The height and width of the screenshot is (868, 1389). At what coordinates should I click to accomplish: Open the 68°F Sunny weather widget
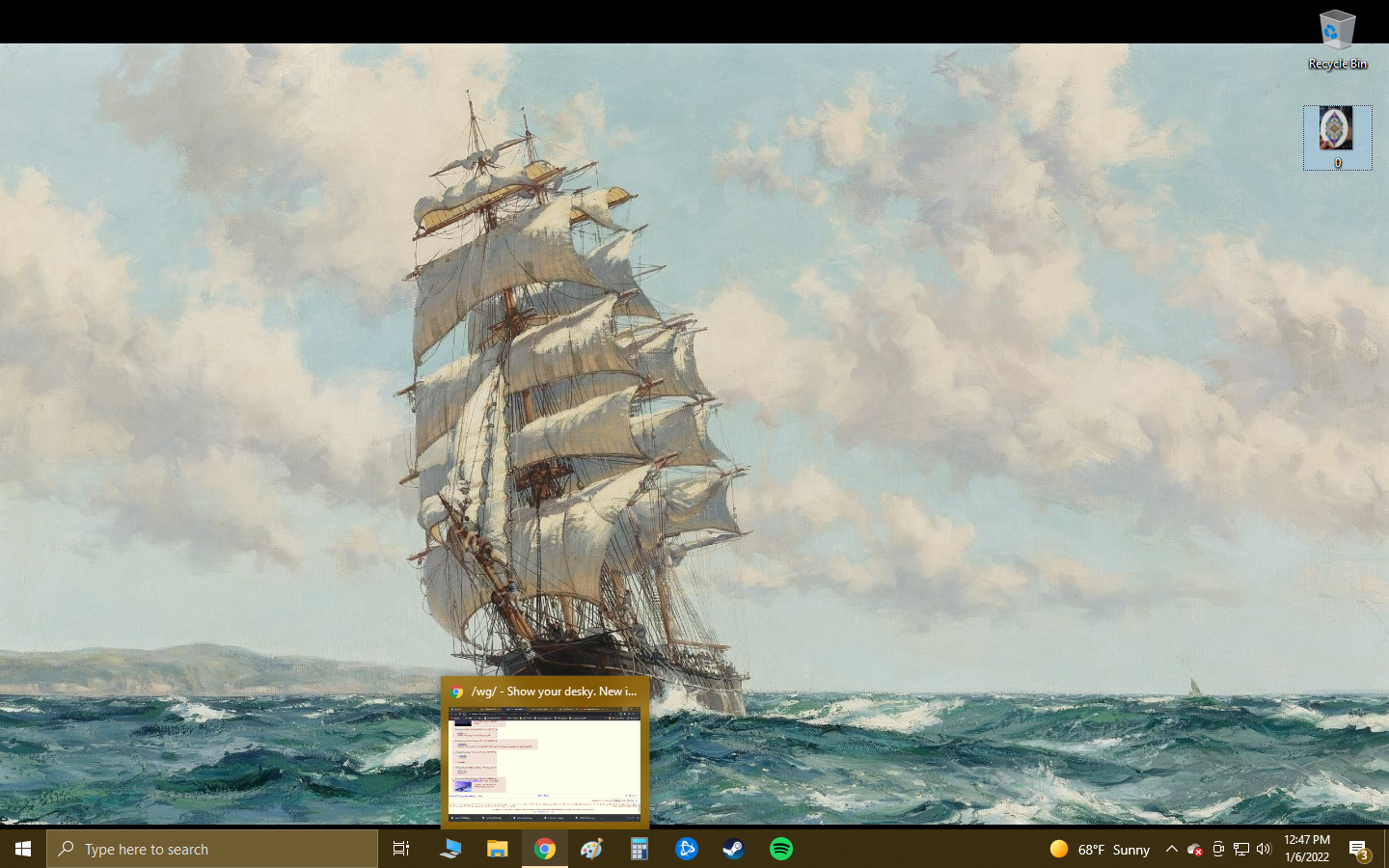point(1100,849)
